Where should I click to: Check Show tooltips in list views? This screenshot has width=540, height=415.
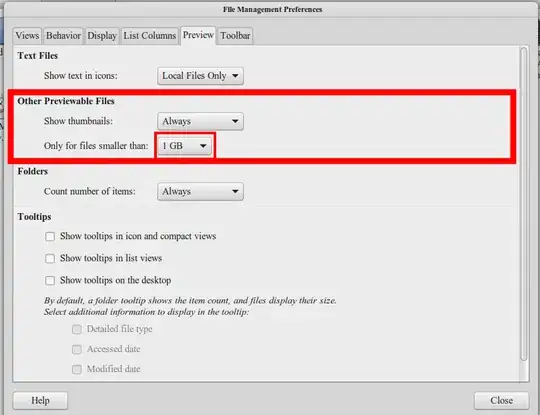(x=50, y=258)
